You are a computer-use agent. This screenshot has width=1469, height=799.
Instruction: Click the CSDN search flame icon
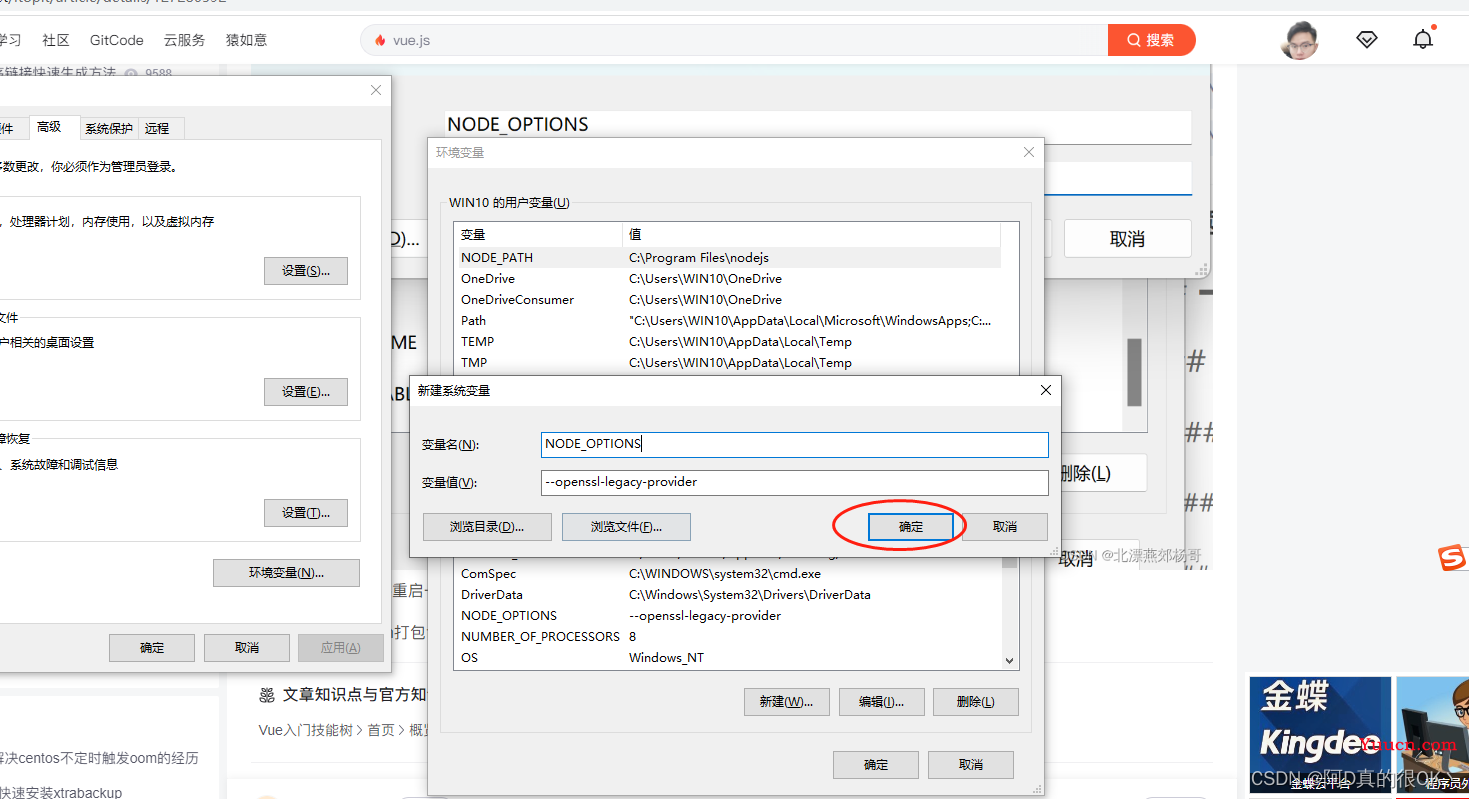click(x=380, y=41)
